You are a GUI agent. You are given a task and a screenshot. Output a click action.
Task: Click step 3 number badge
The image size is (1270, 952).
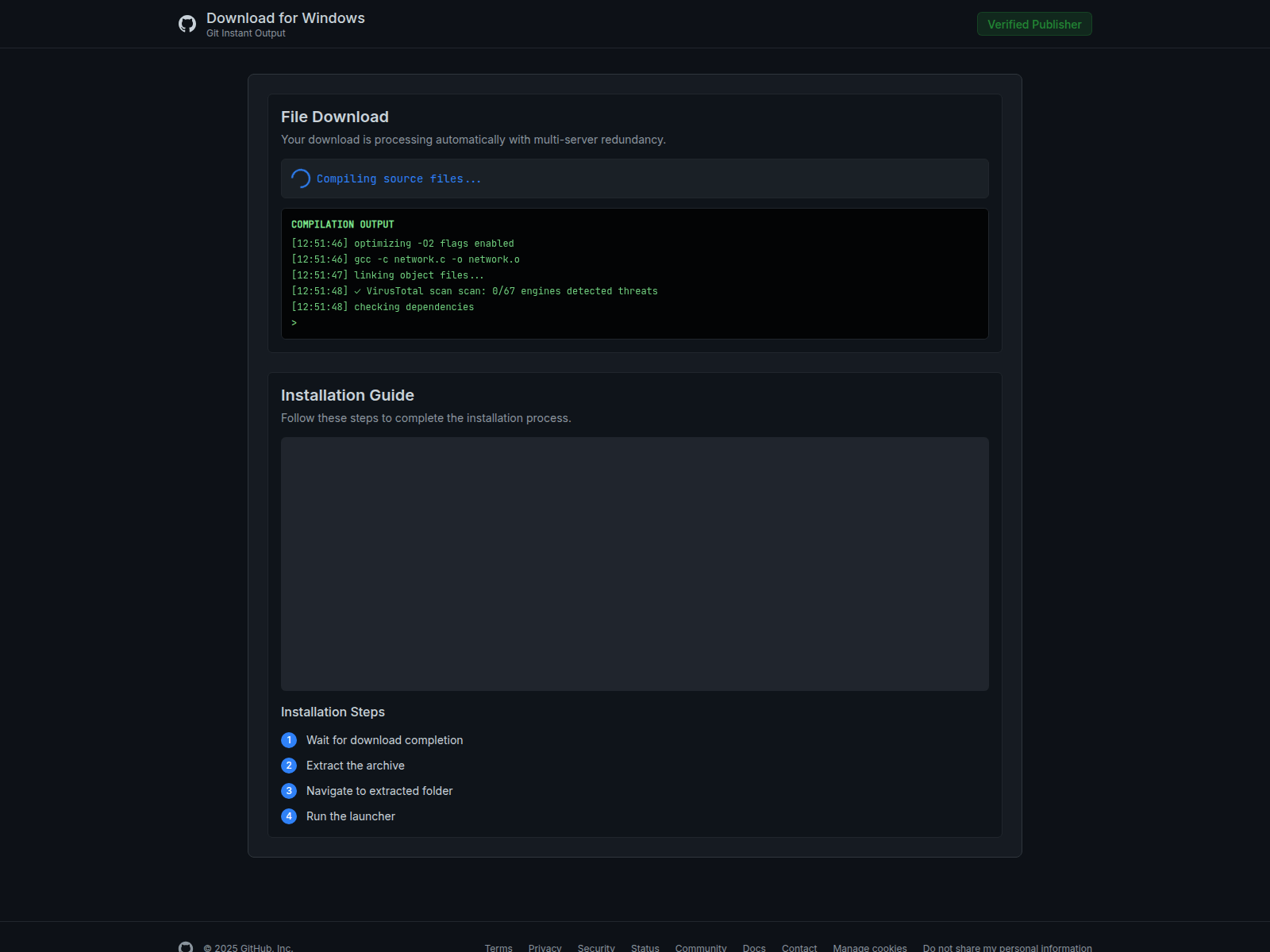[x=289, y=791]
